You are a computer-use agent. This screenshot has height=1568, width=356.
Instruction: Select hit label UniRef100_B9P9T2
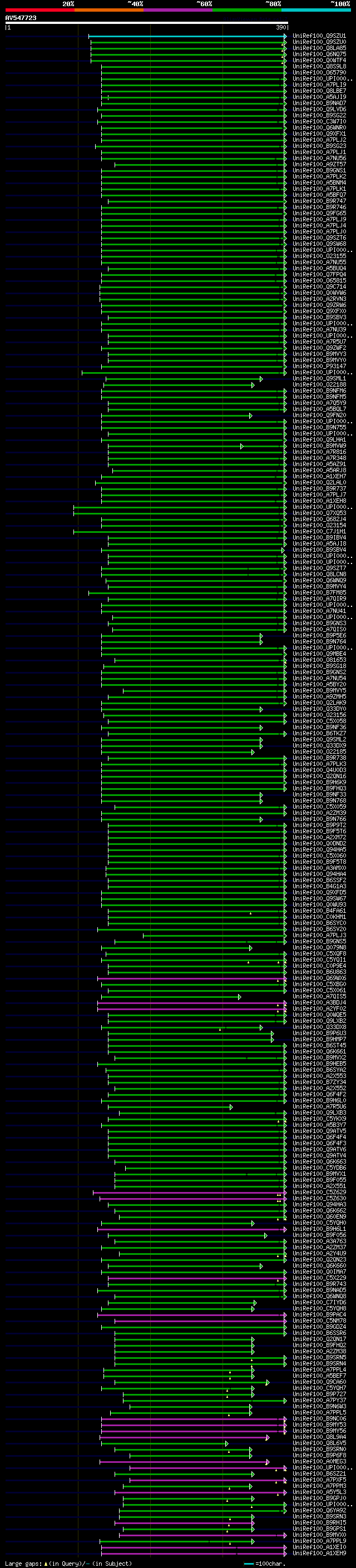(319, 825)
